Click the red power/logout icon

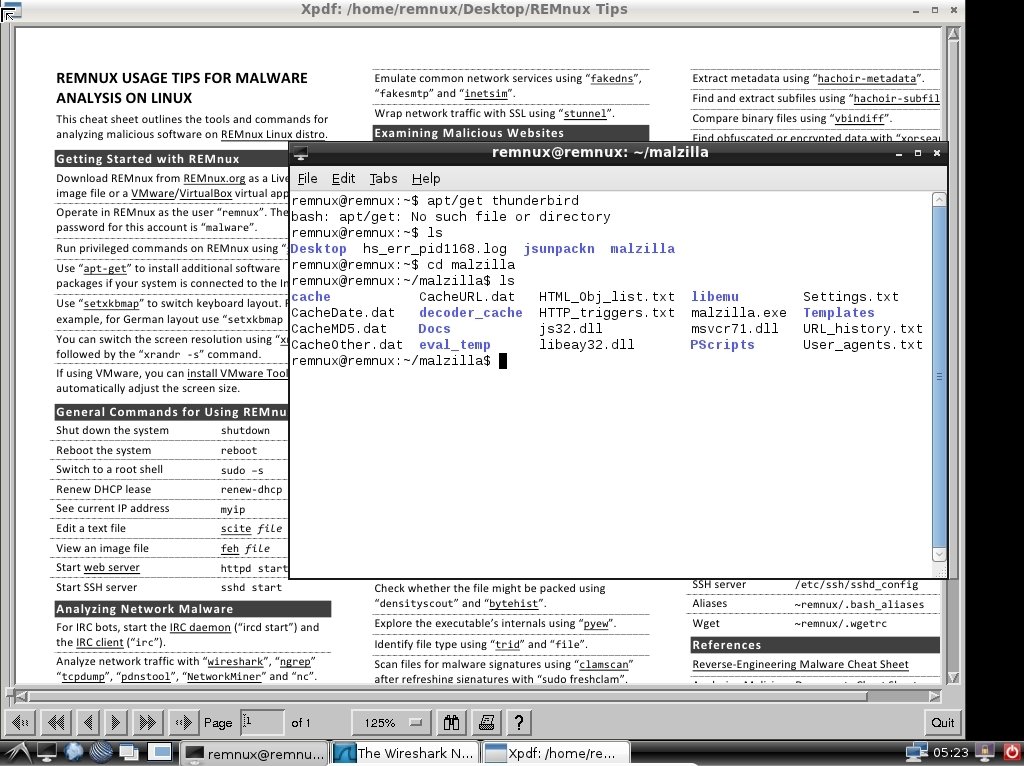1011,753
